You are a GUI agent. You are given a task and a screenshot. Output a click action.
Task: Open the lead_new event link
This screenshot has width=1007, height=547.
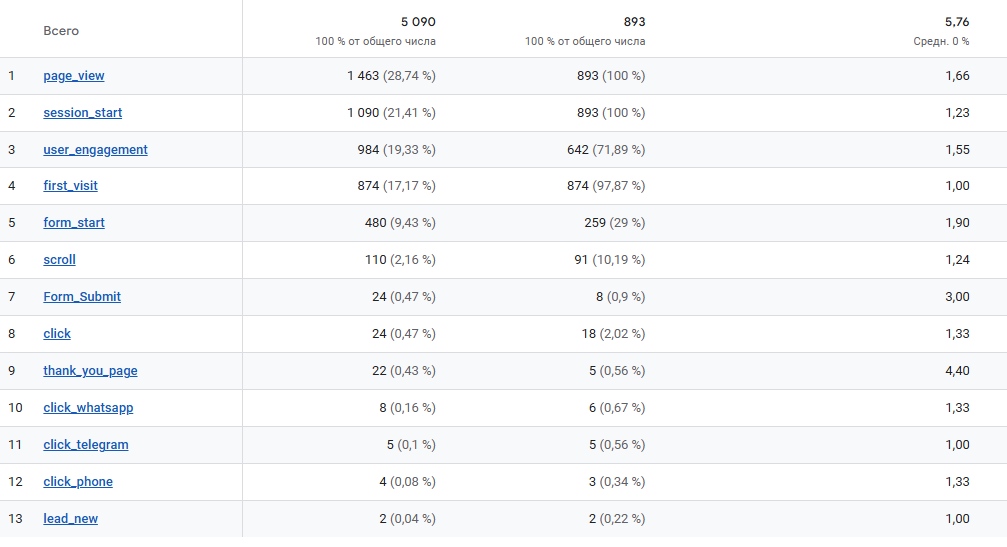70,519
